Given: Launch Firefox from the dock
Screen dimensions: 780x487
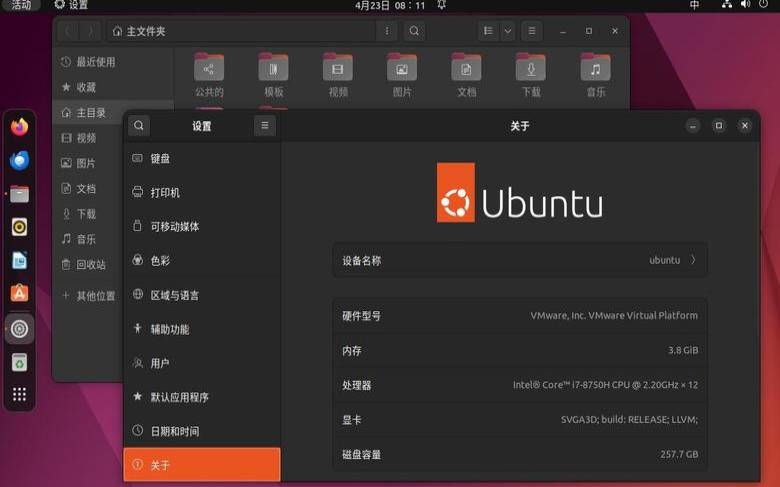Looking at the screenshot, I should point(19,127).
